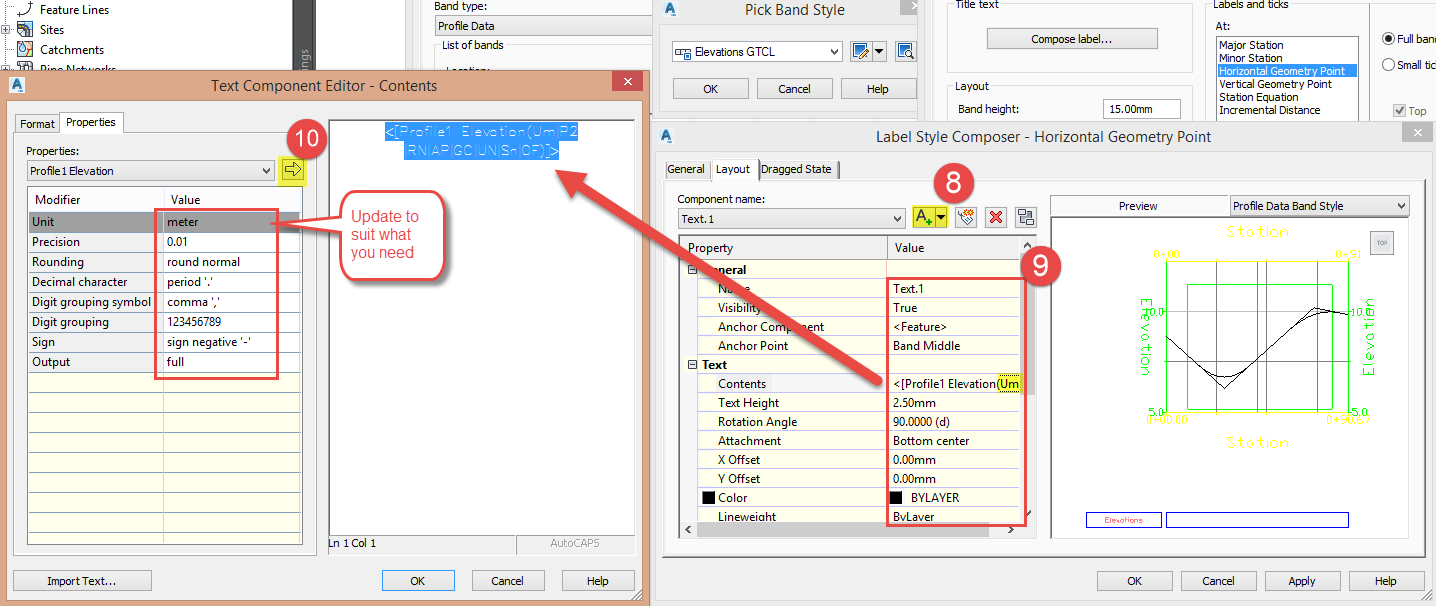
Task: Click the red X delete component icon
Action: [x=996, y=217]
